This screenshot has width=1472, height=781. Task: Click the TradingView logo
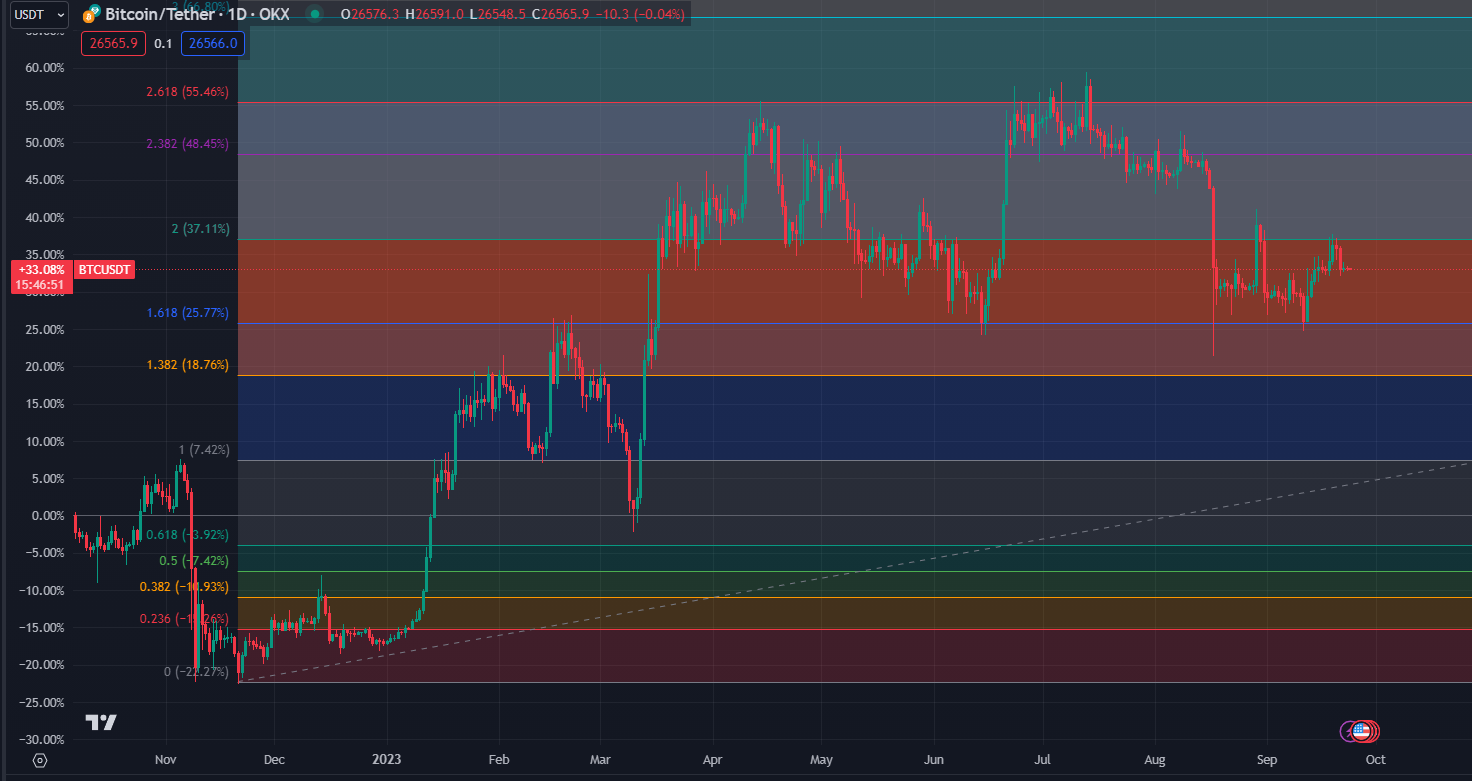click(101, 722)
